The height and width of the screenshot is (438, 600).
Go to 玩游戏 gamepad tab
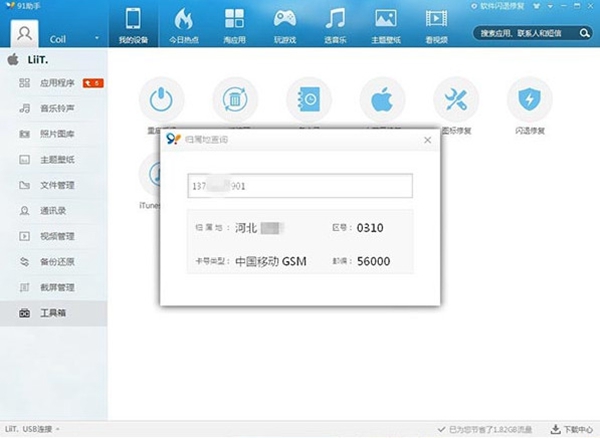285,24
